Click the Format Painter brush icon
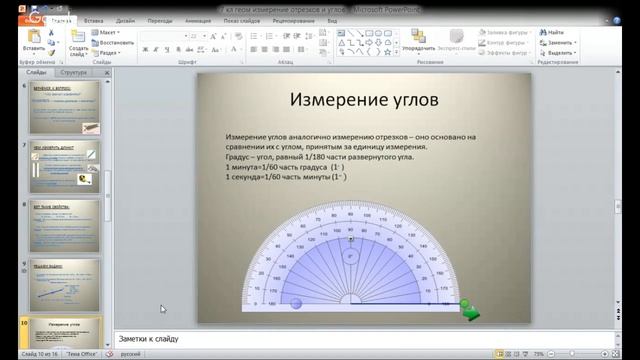This screenshot has height=360, width=640. (51, 53)
